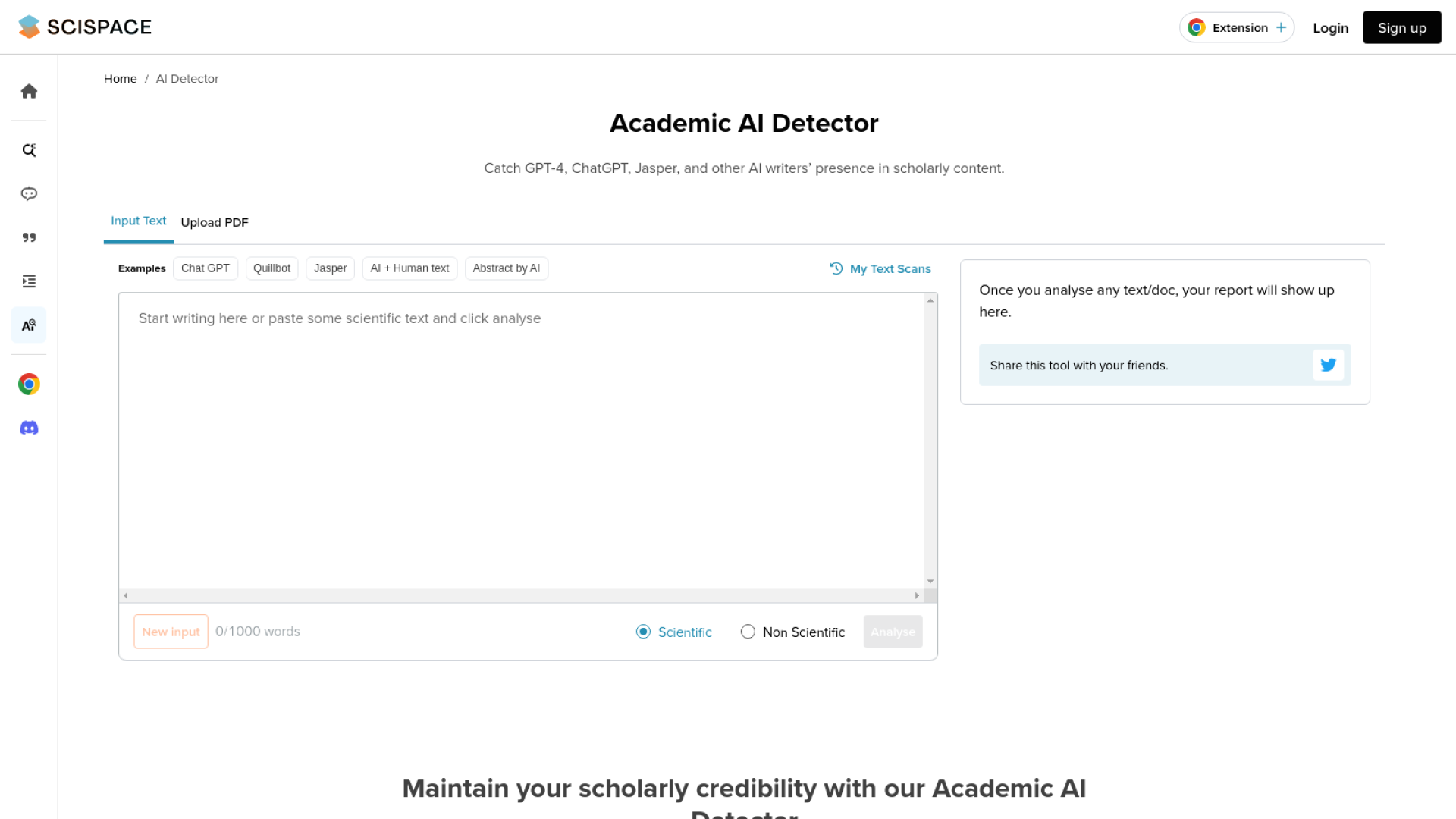This screenshot has width=1456, height=819.
Task: Load the Abstract by AI example
Action: click(x=506, y=268)
